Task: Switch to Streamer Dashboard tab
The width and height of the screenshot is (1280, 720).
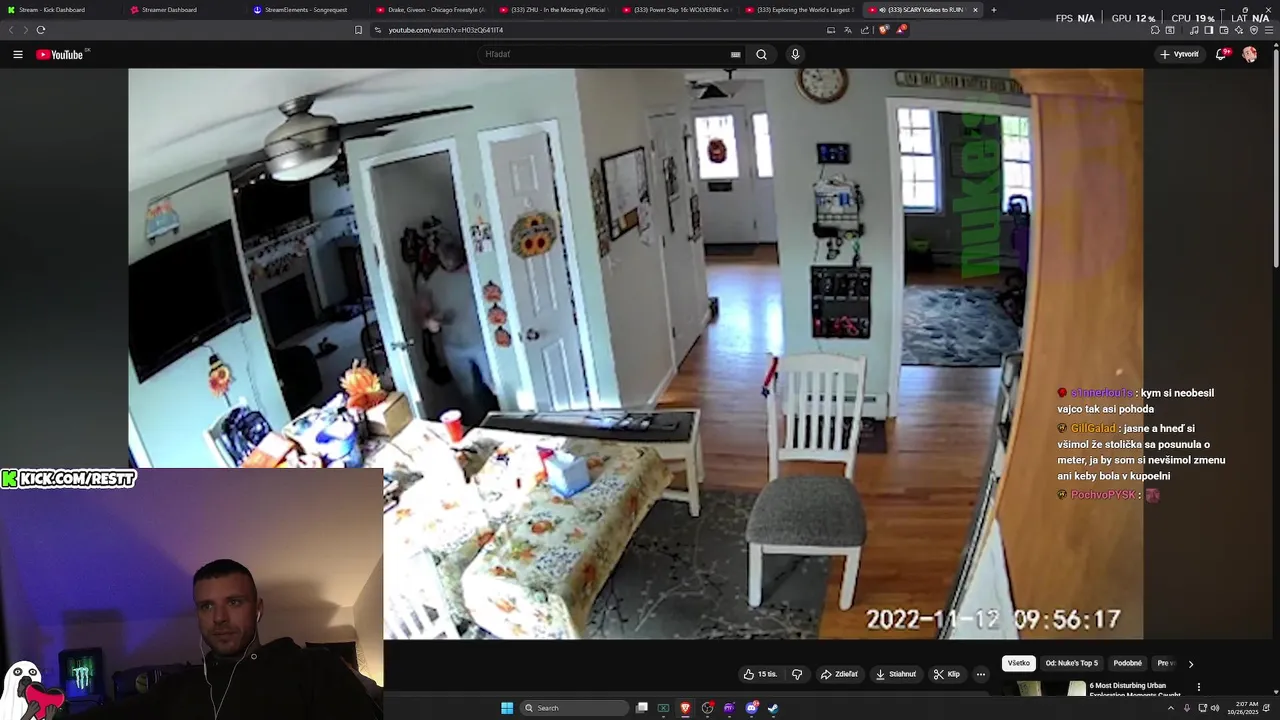Action: coord(184,10)
